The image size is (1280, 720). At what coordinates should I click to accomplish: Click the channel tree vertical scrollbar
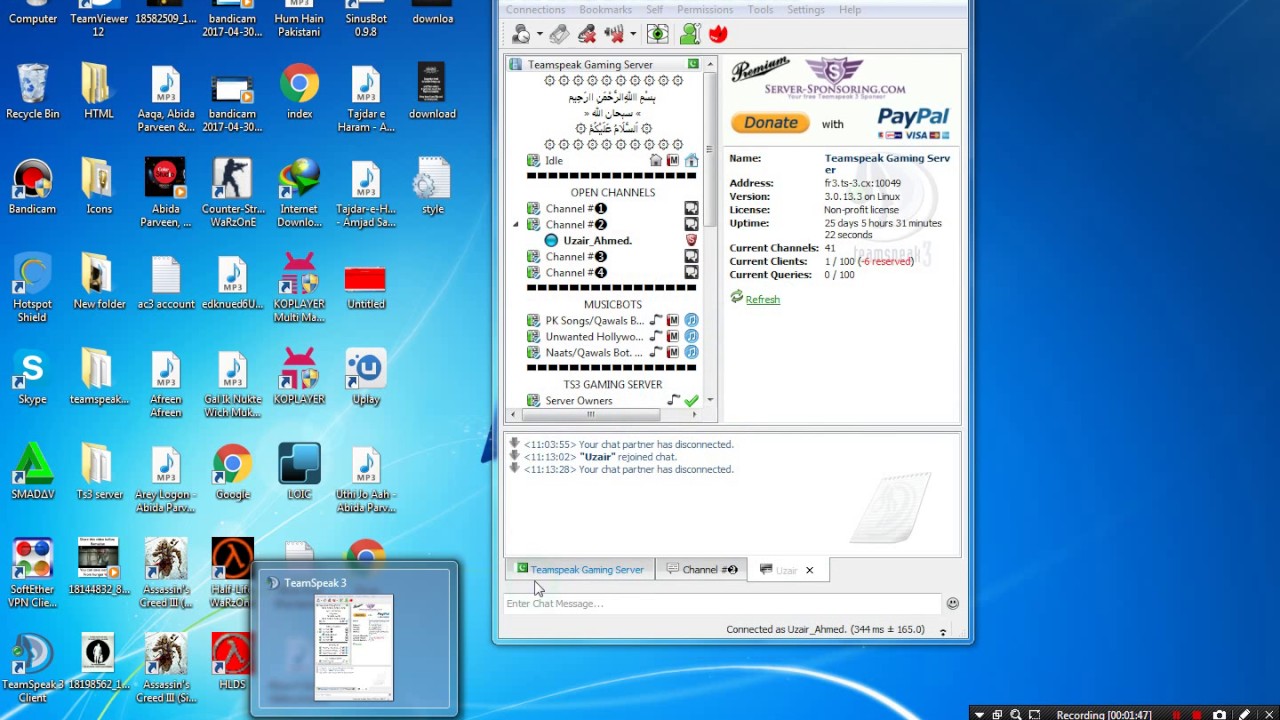click(710, 150)
